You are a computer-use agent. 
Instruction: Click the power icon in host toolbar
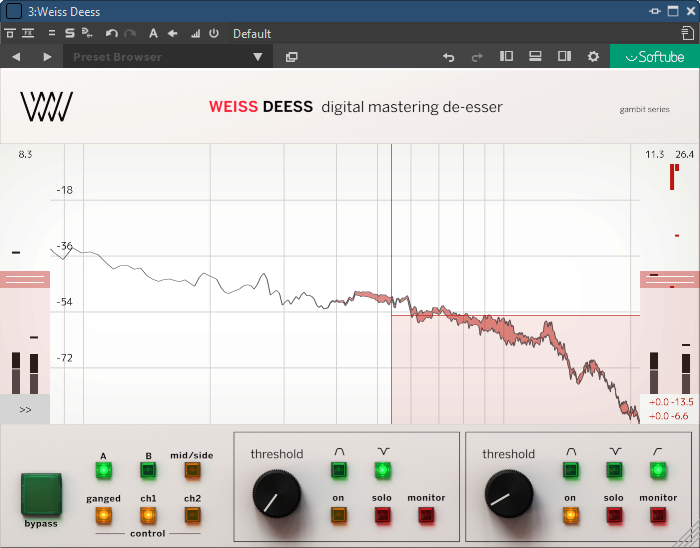click(213, 34)
